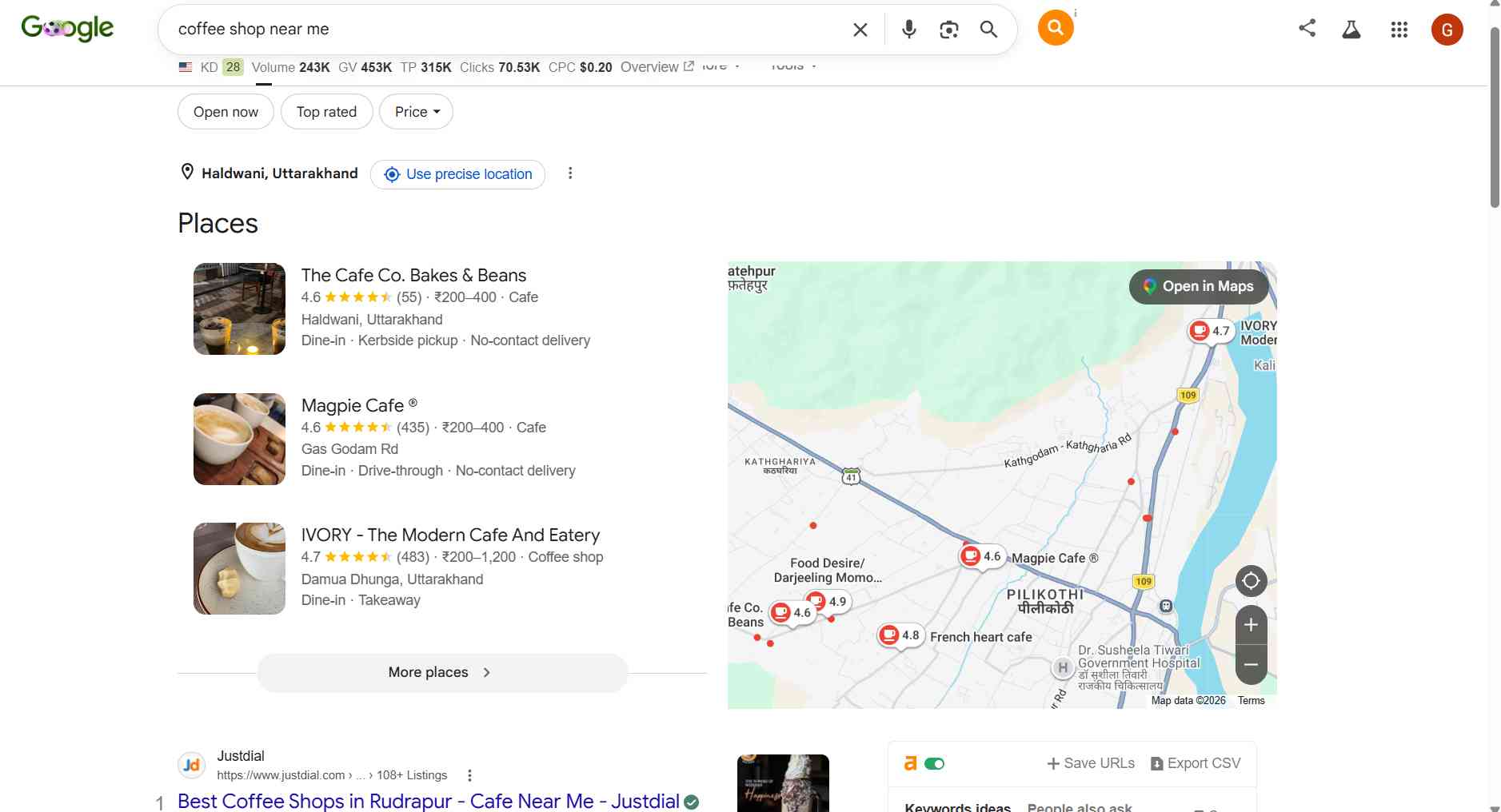Open the map Terms link

1251,701
